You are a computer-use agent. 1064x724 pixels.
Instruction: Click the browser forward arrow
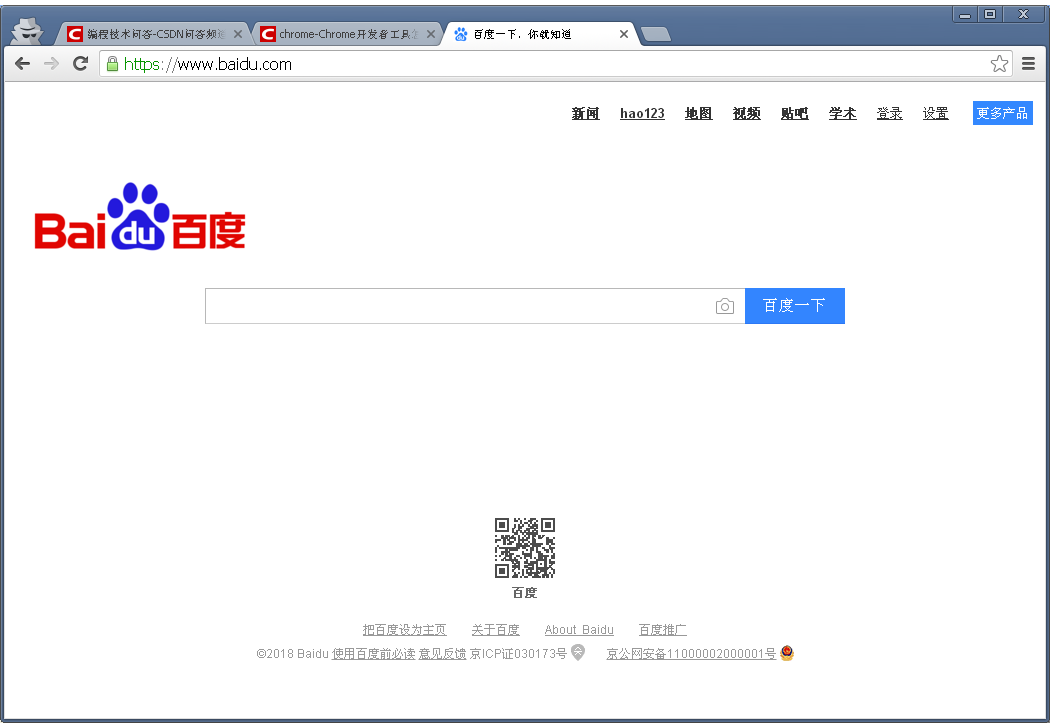[52, 64]
